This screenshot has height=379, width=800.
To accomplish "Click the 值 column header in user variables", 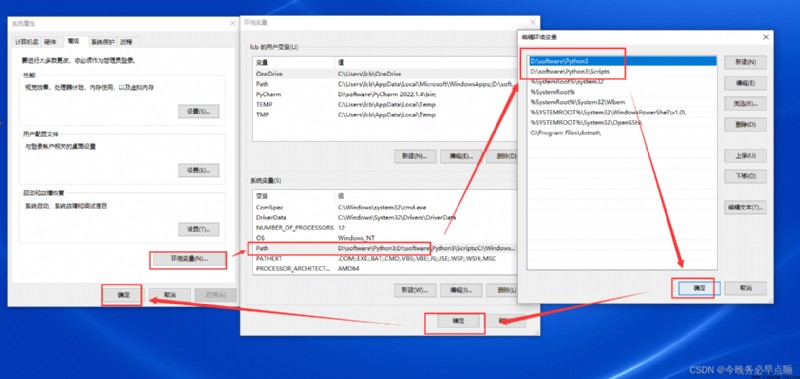I will 426,62.
